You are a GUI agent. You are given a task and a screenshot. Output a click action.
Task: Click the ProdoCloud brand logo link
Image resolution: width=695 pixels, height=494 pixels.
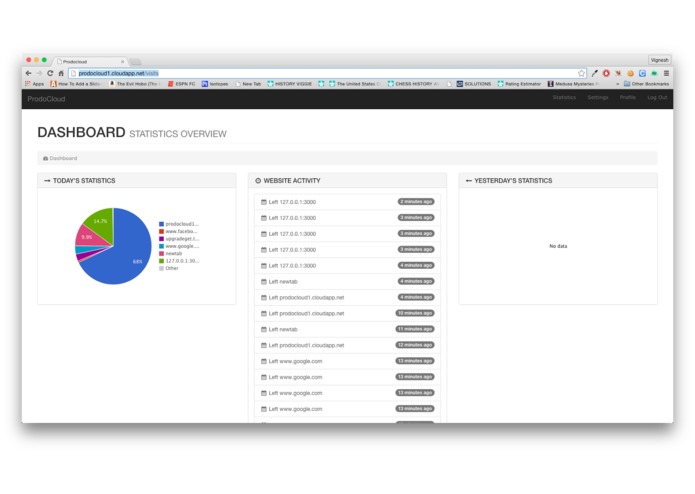pos(46,99)
